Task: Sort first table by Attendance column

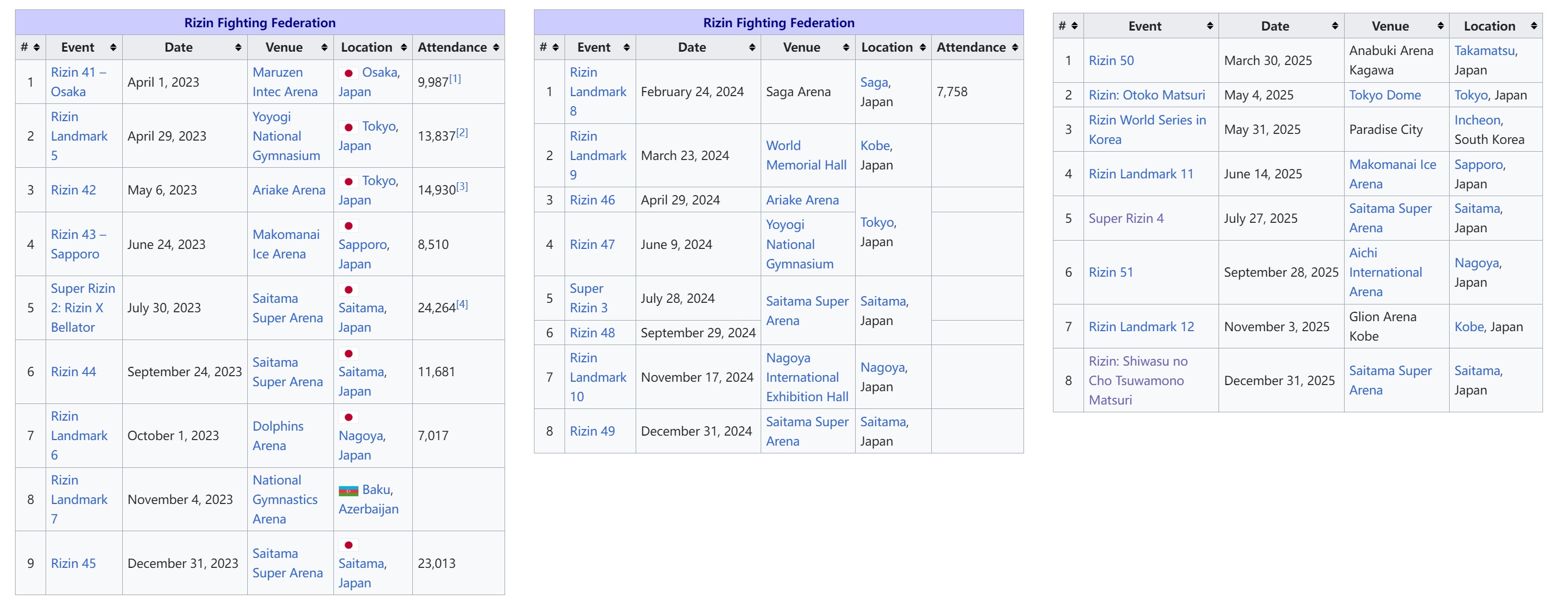Action: click(x=496, y=47)
